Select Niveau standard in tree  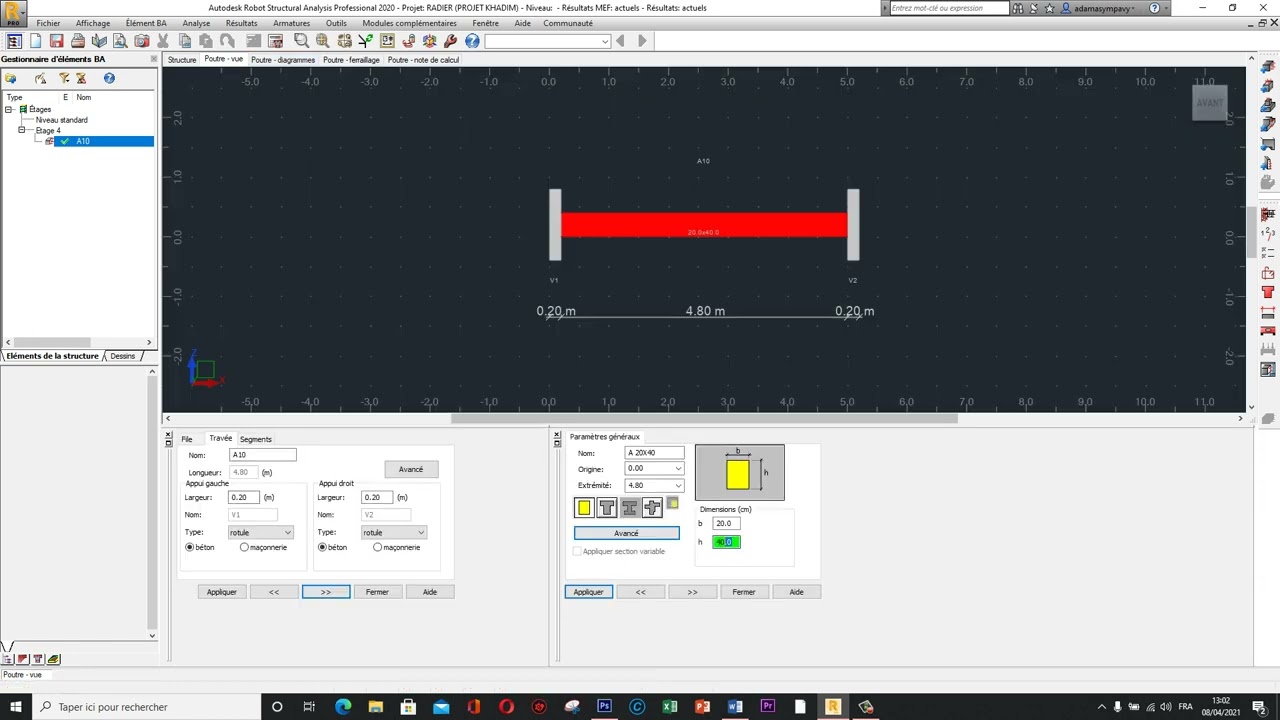[x=62, y=120]
